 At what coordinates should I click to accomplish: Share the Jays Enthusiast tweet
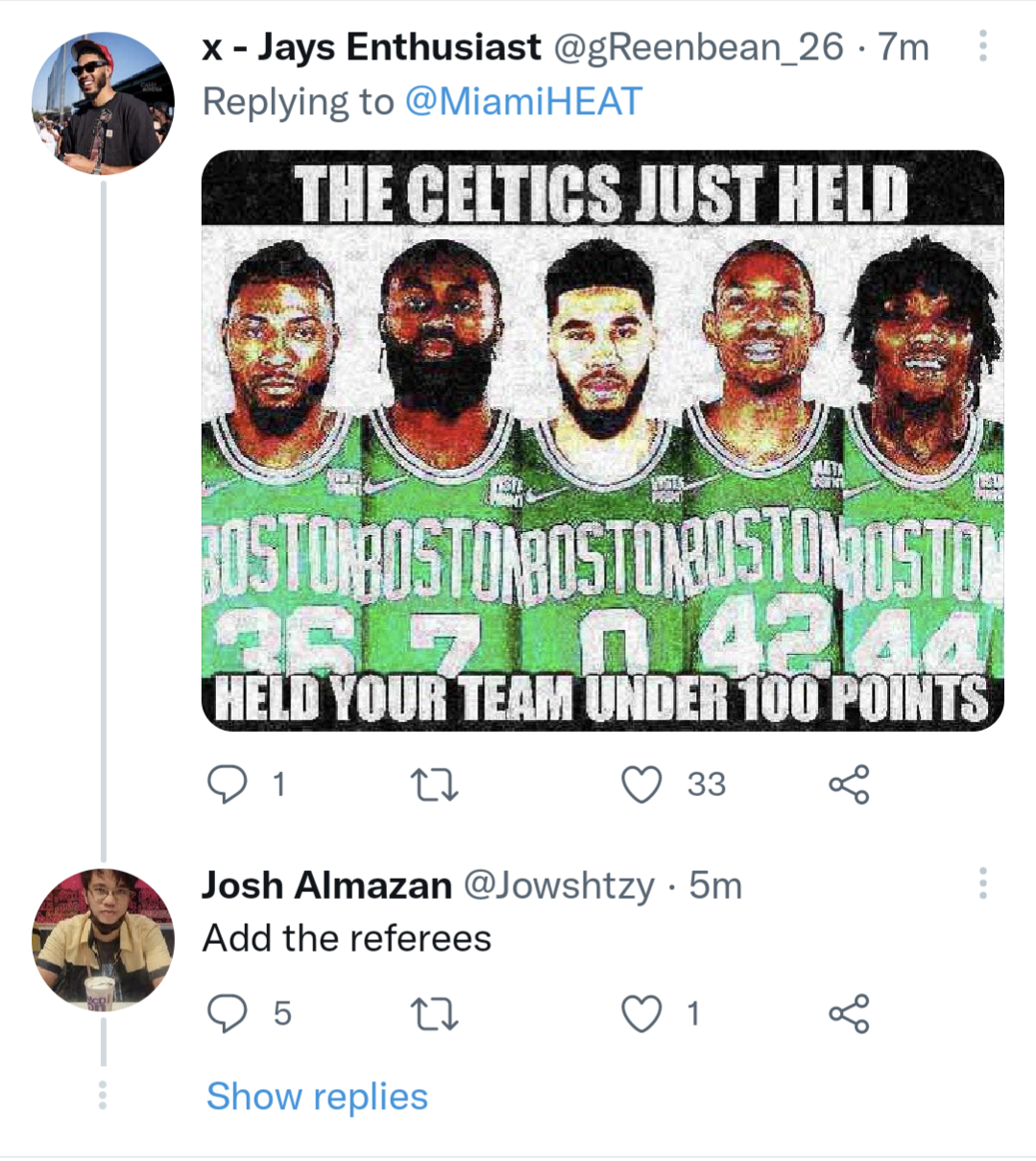click(x=849, y=785)
